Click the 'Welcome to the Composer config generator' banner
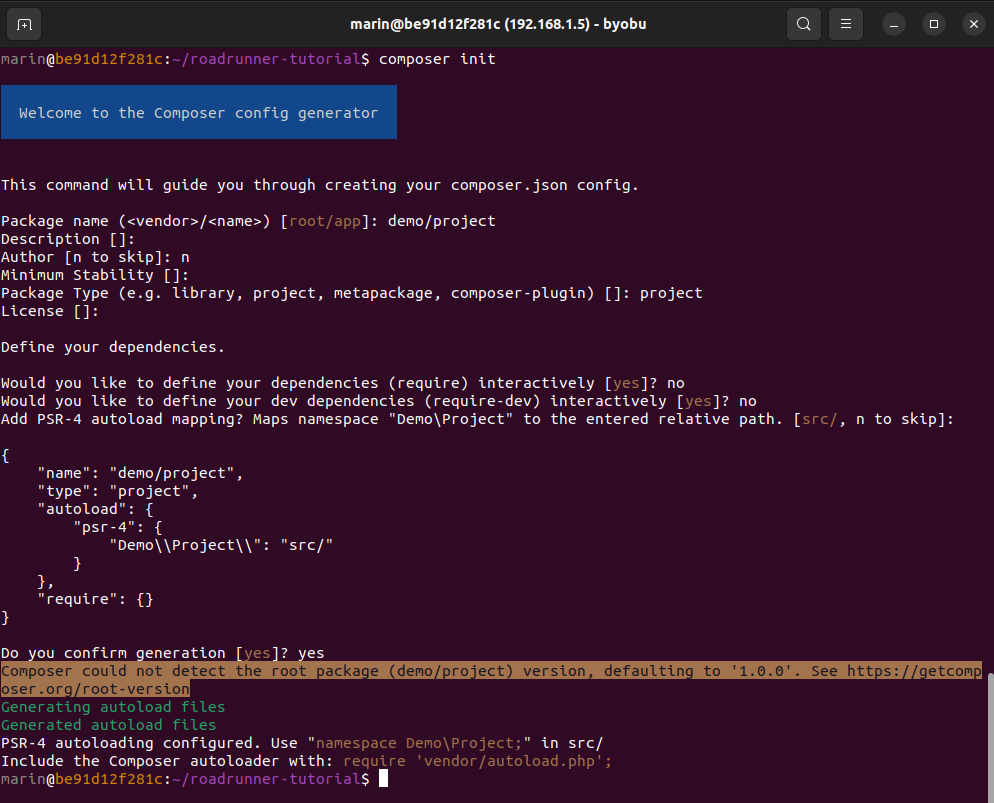Viewport: 994px width, 803px height. 198,112
